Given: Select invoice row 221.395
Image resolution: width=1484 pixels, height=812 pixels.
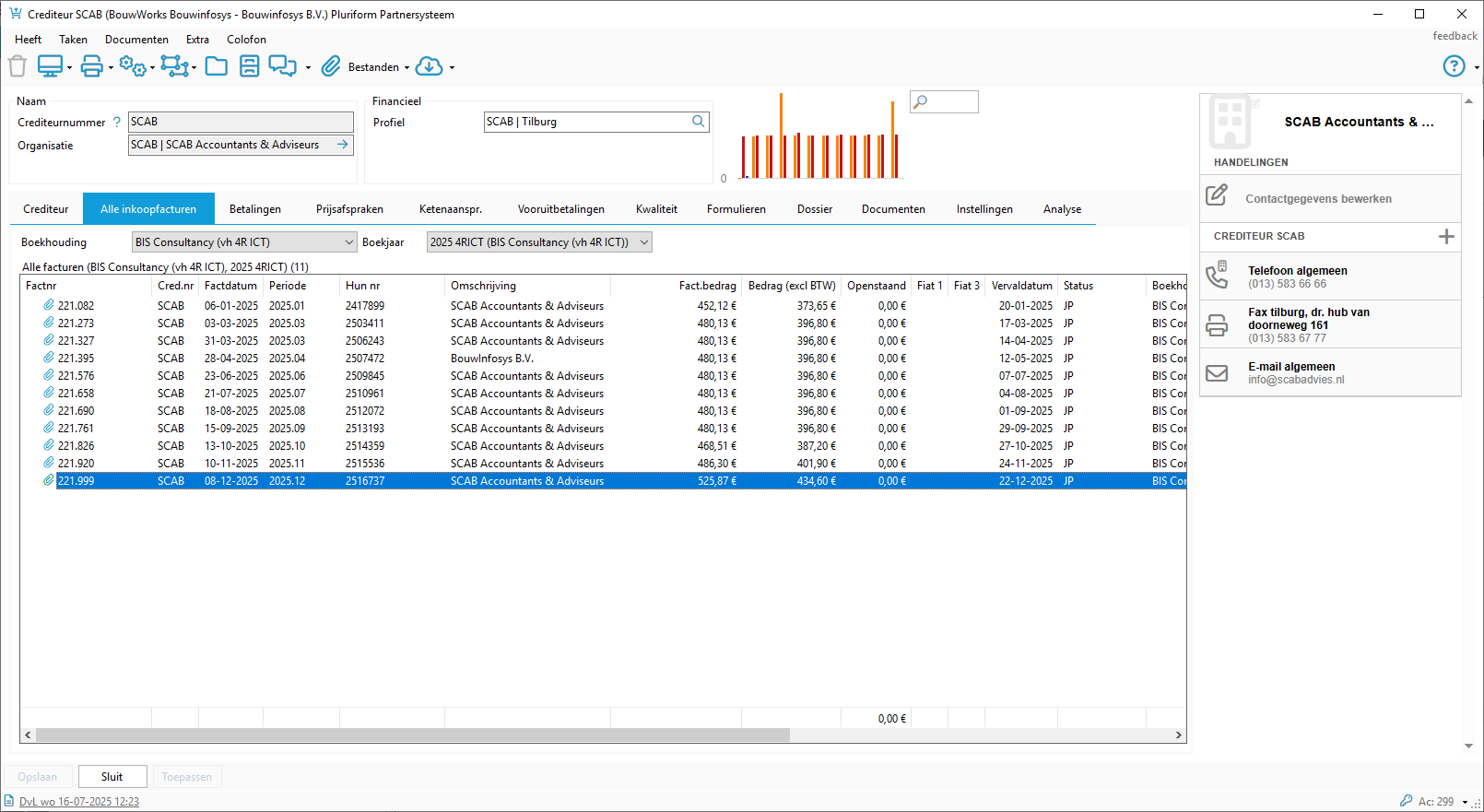Looking at the screenshot, I should 76,359.
